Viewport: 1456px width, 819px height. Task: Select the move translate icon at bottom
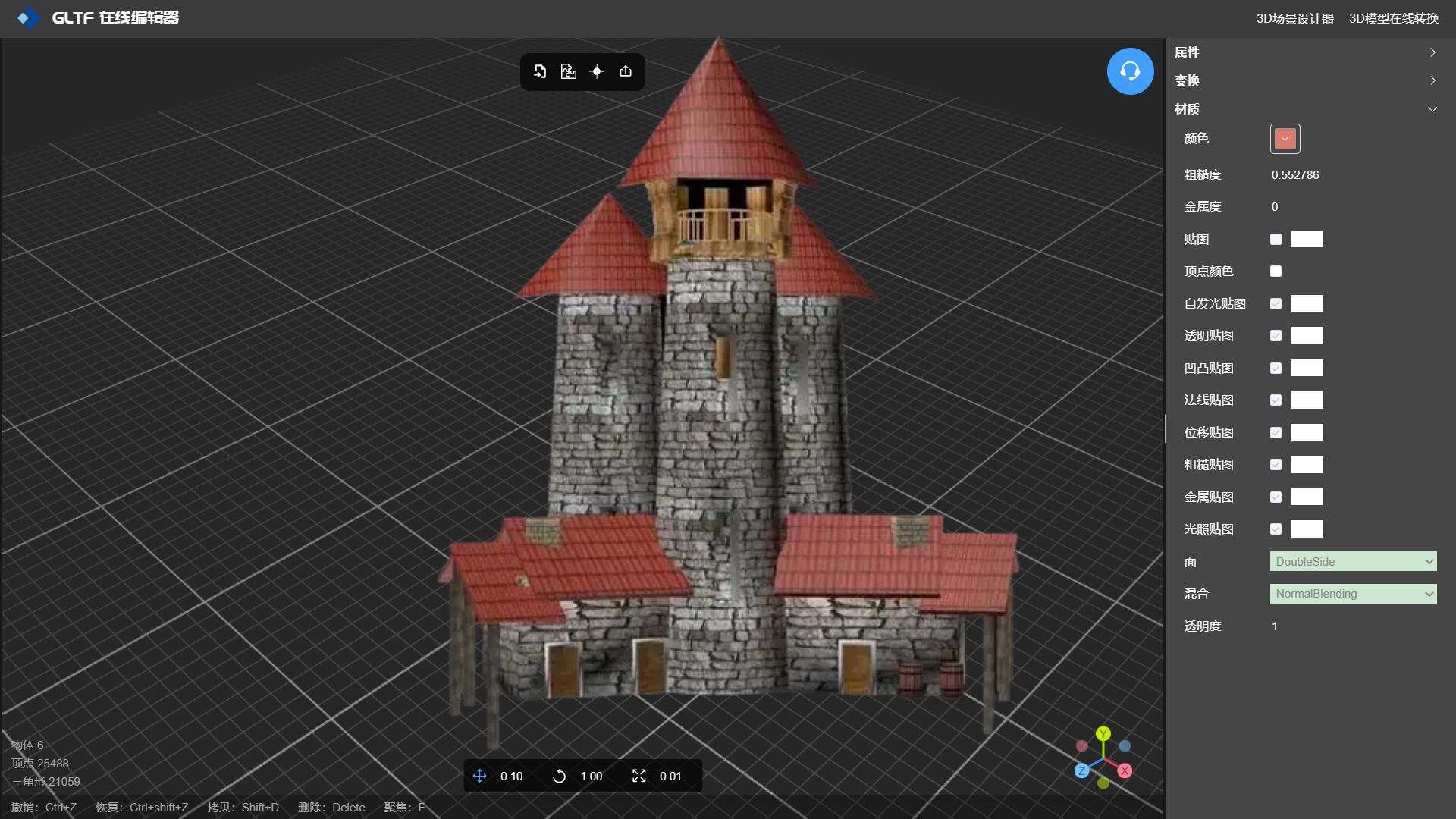[479, 776]
